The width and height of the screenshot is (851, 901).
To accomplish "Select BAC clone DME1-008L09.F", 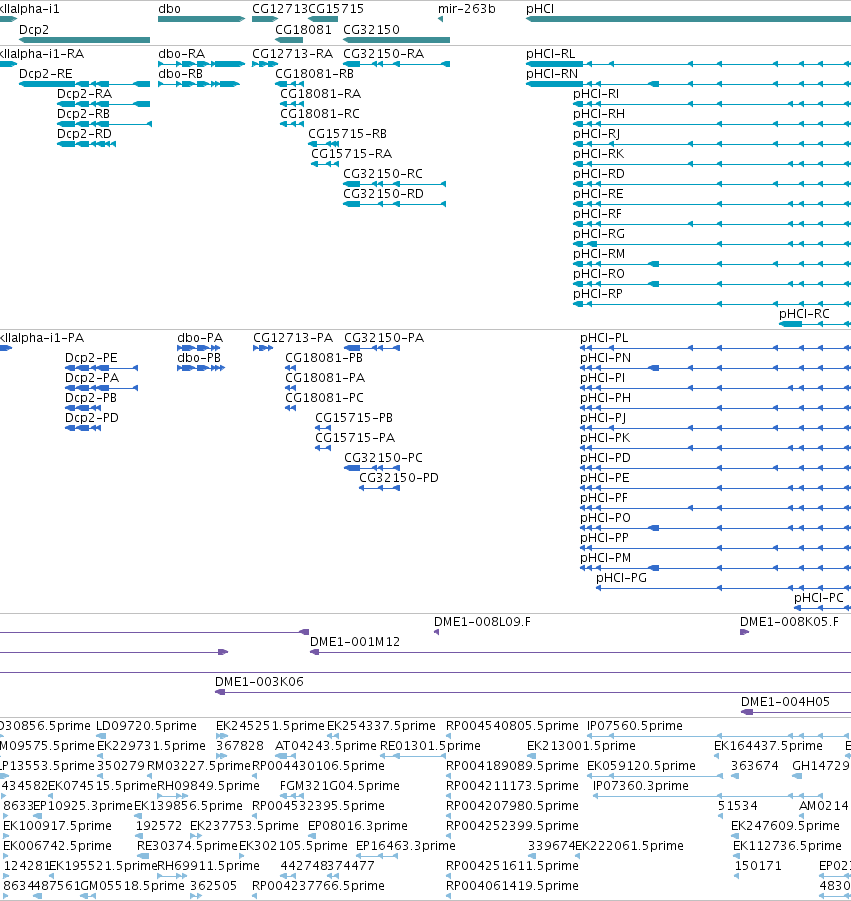I will tap(483, 622).
